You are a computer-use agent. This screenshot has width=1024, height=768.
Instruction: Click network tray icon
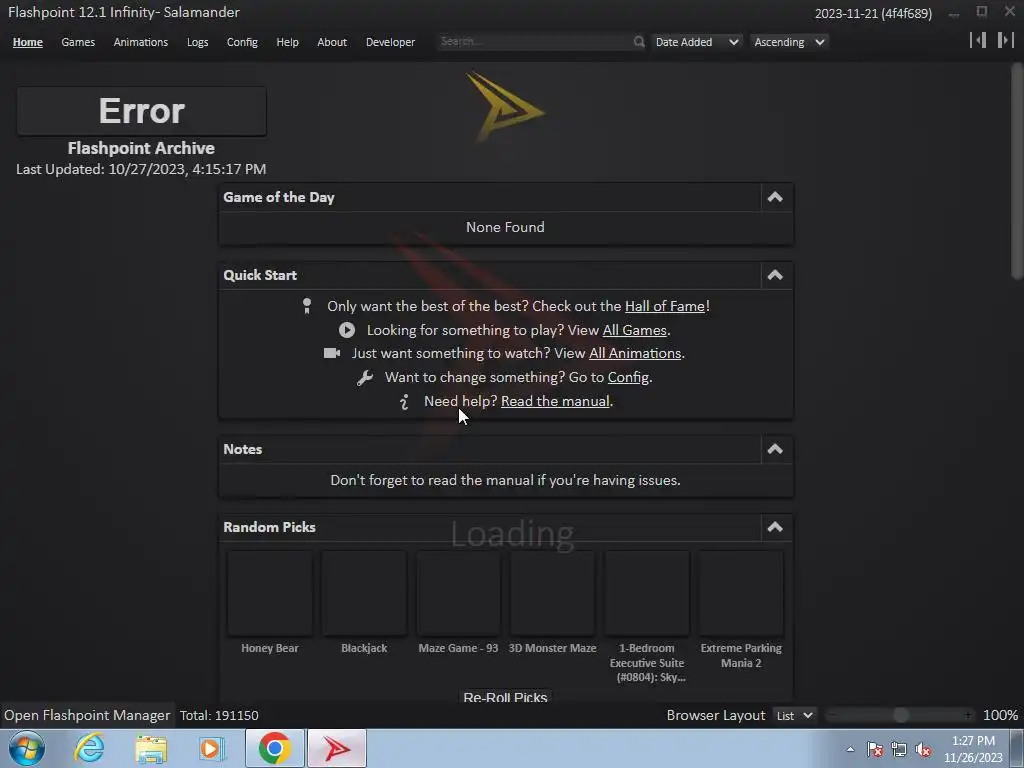pos(899,749)
